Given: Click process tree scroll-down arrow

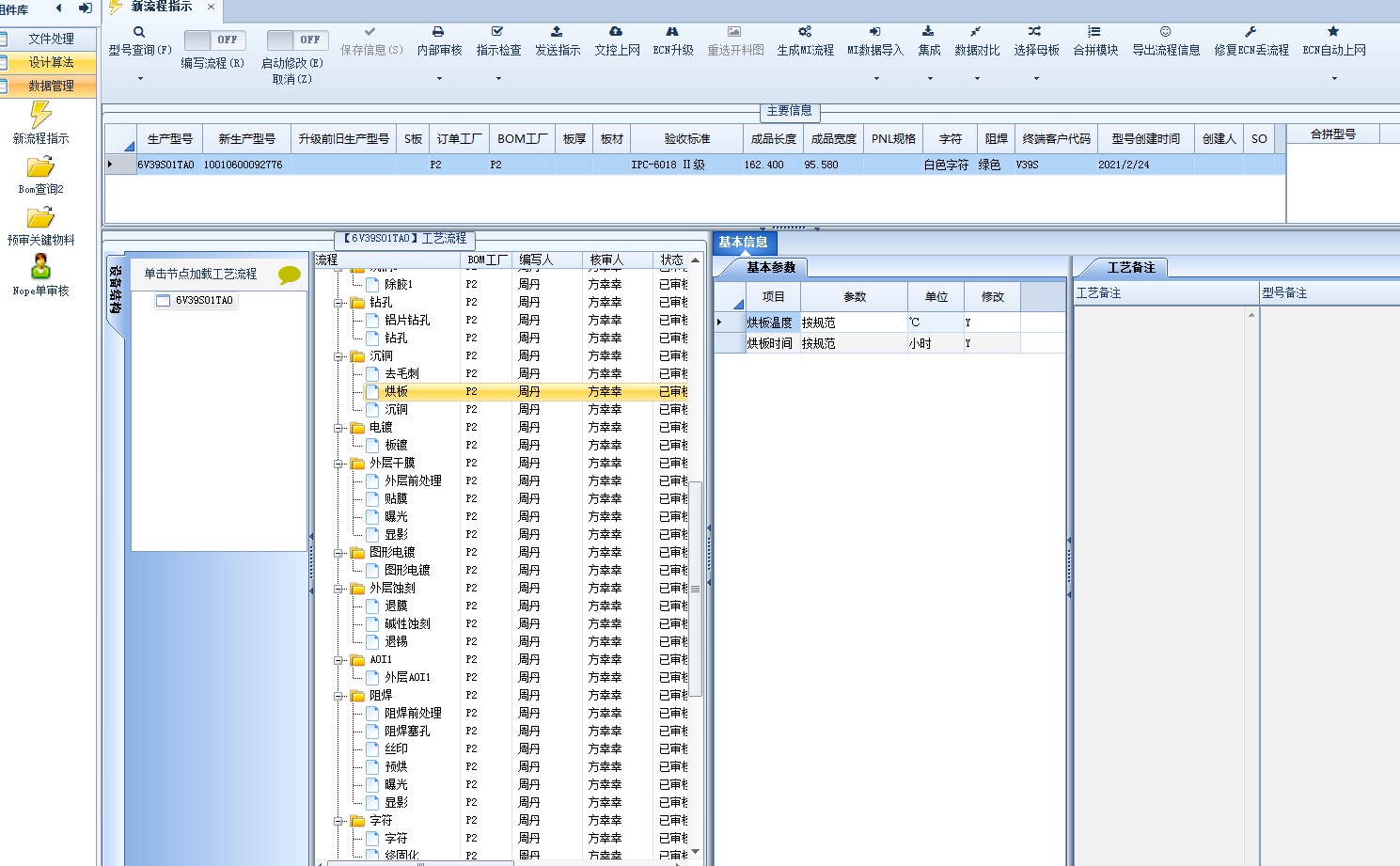Looking at the screenshot, I should (696, 852).
